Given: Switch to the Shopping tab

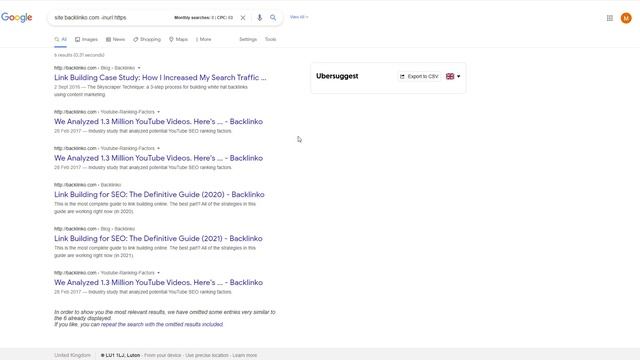Looking at the screenshot, I should click(x=147, y=40).
